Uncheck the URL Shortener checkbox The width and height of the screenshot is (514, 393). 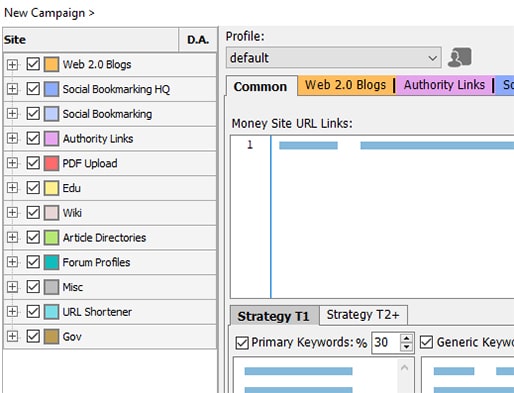point(33,311)
